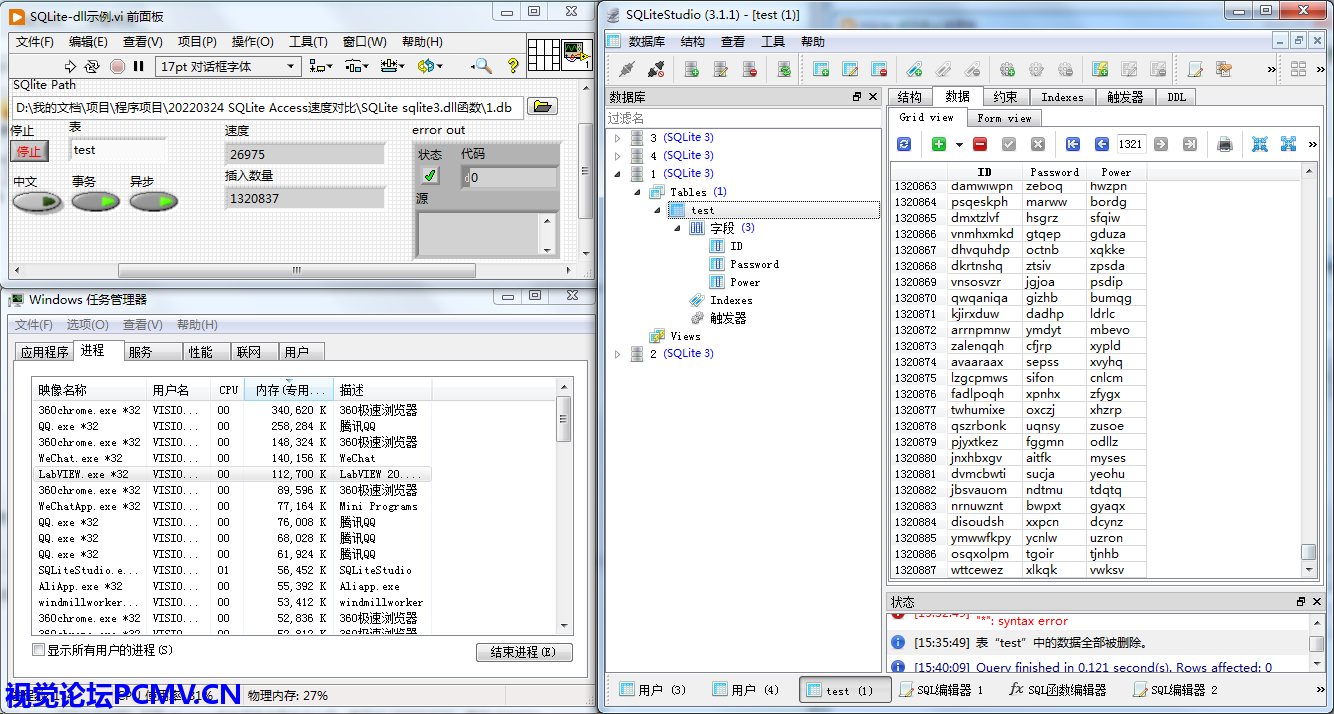
Task: Toggle the 中文 switch
Action: click(x=37, y=202)
